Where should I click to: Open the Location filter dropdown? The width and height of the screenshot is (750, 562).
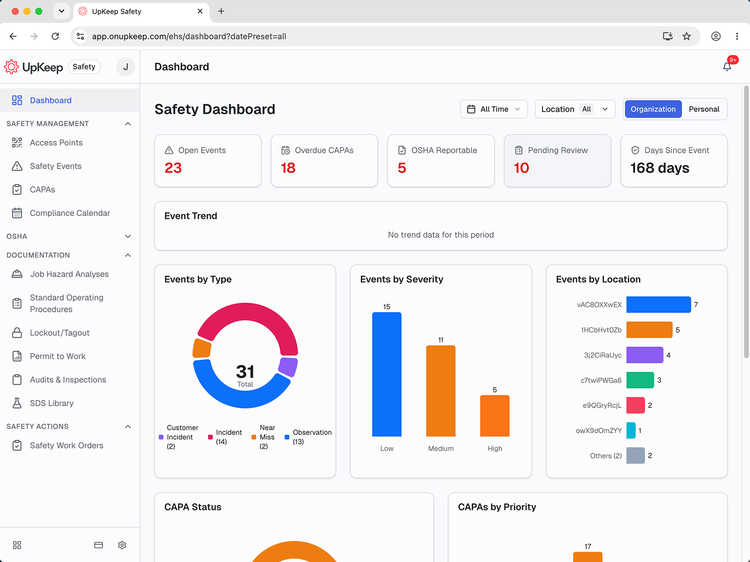[574, 109]
